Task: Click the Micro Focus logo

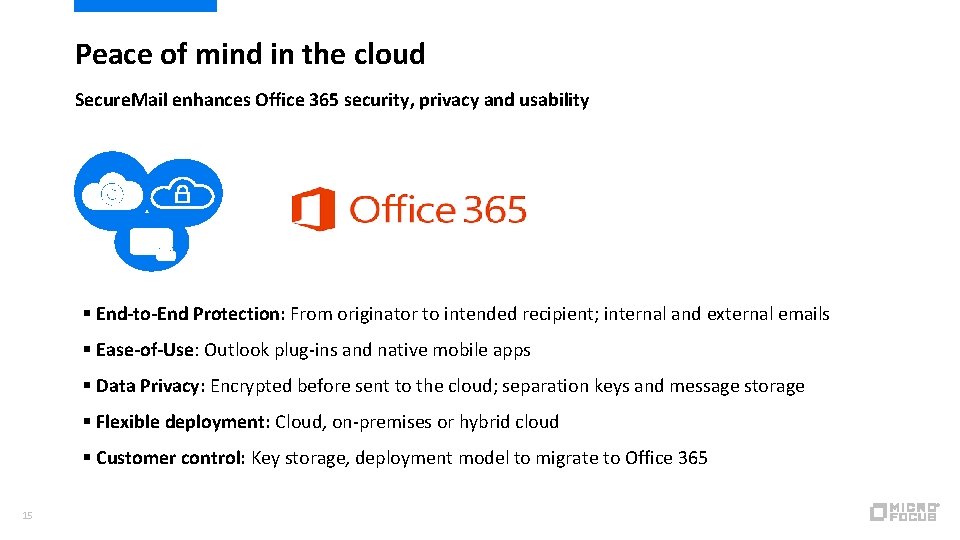Action: coord(904,511)
